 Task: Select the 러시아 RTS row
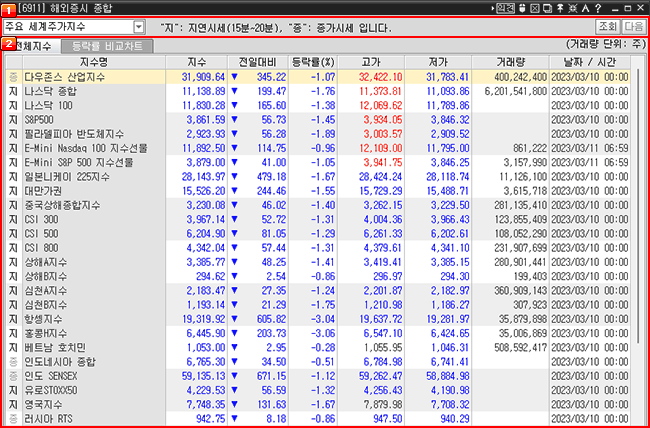click(318, 419)
